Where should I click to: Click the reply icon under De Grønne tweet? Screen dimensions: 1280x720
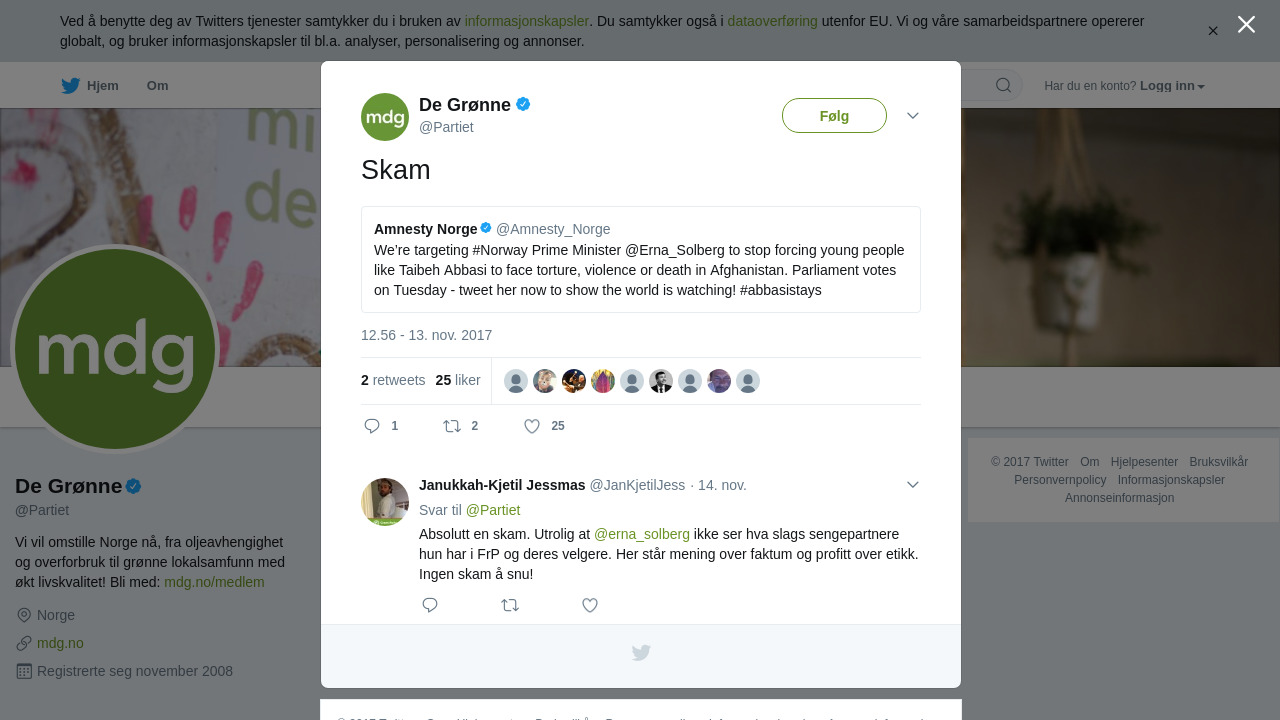click(x=372, y=426)
